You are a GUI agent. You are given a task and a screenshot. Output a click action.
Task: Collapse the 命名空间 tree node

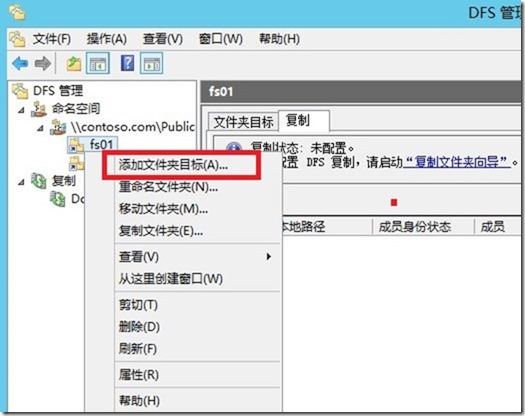click(x=21, y=110)
